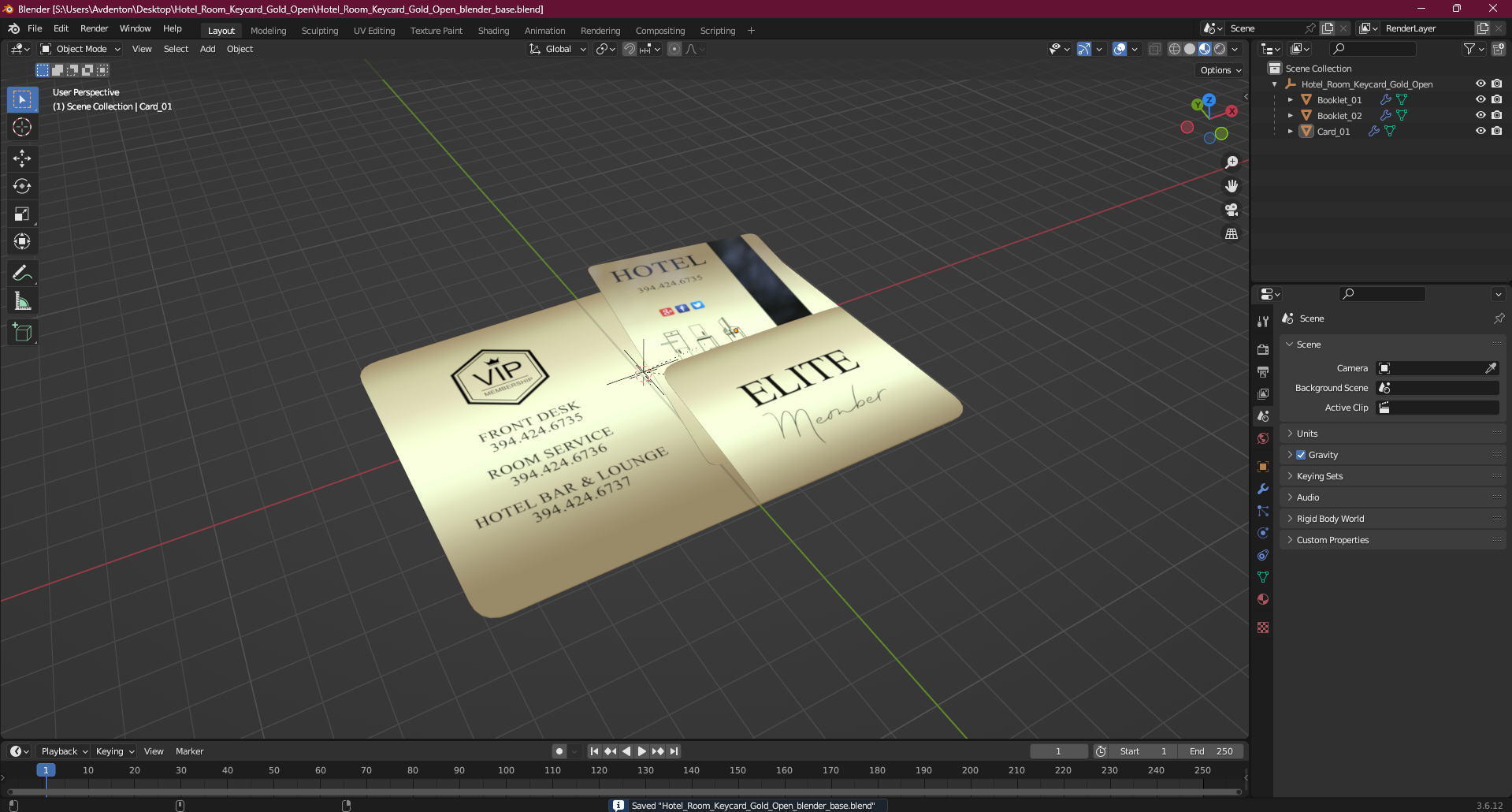Open the File menu
The width and height of the screenshot is (1512, 812).
click(x=35, y=28)
